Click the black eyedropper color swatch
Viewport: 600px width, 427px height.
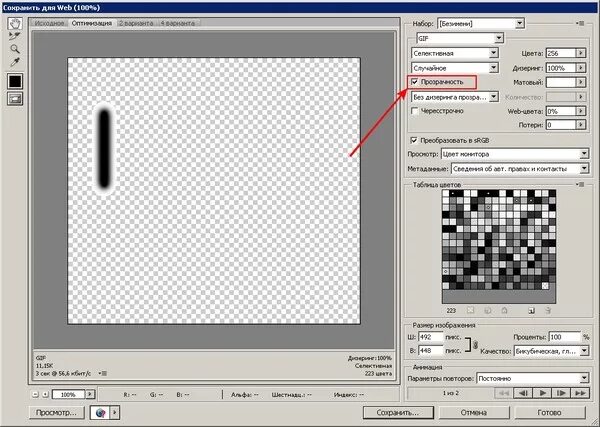point(15,81)
